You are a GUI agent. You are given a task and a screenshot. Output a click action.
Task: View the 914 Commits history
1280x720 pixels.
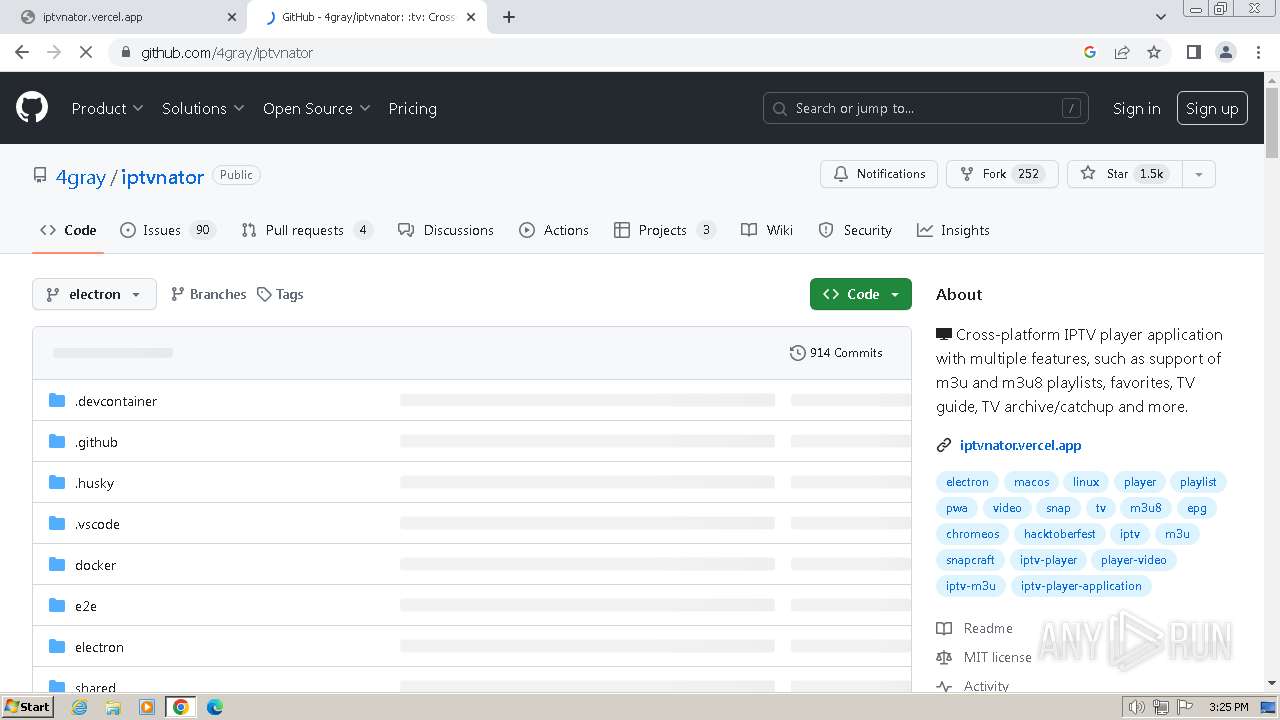pos(836,353)
